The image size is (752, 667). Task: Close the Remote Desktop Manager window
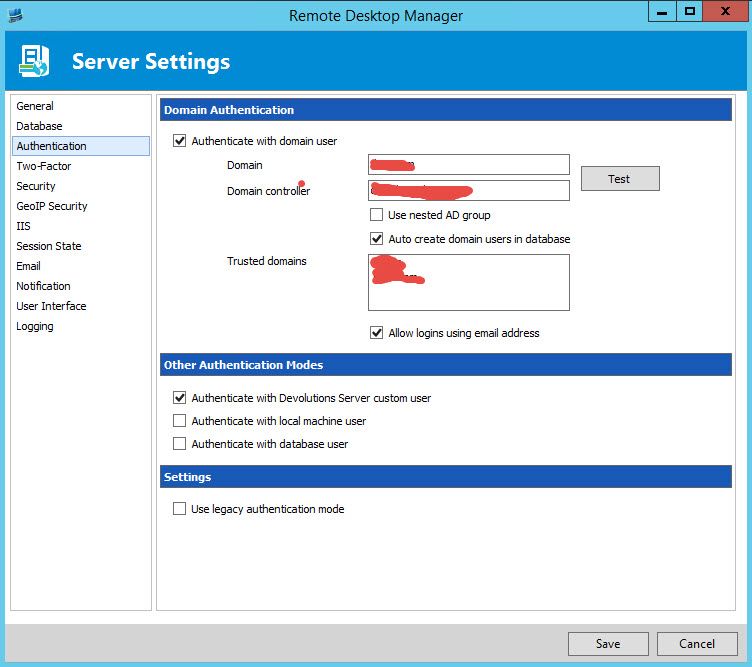[725, 12]
